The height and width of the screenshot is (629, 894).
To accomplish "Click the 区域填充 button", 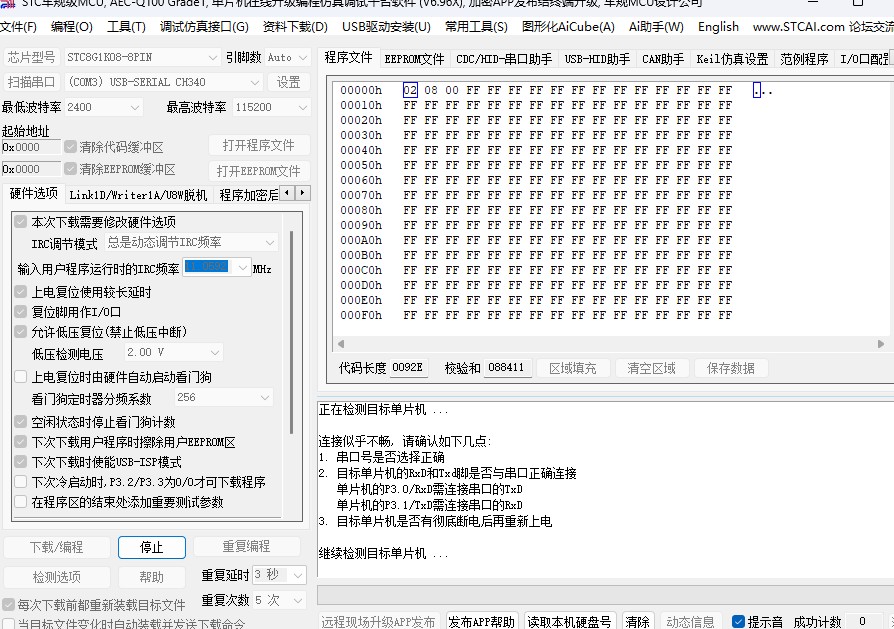I will pyautogui.click(x=573, y=368).
